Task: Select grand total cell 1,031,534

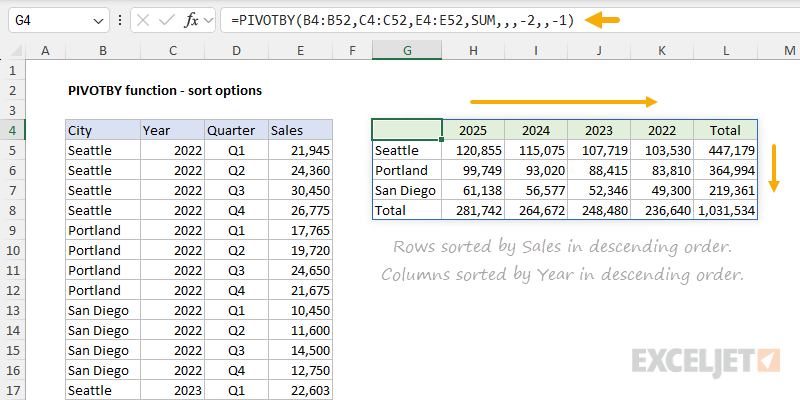Action: (726, 210)
